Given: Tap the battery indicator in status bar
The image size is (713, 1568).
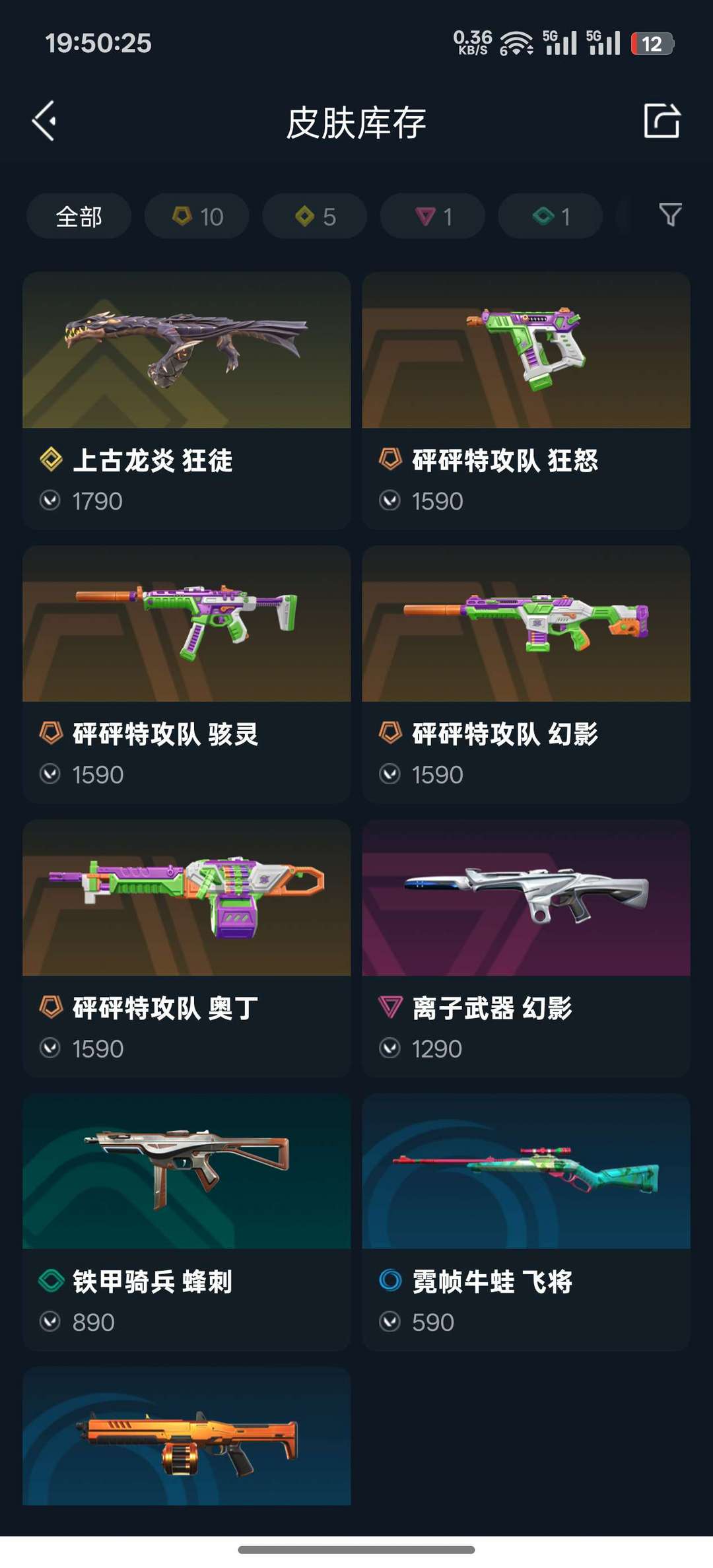Looking at the screenshot, I should tap(652, 44).
